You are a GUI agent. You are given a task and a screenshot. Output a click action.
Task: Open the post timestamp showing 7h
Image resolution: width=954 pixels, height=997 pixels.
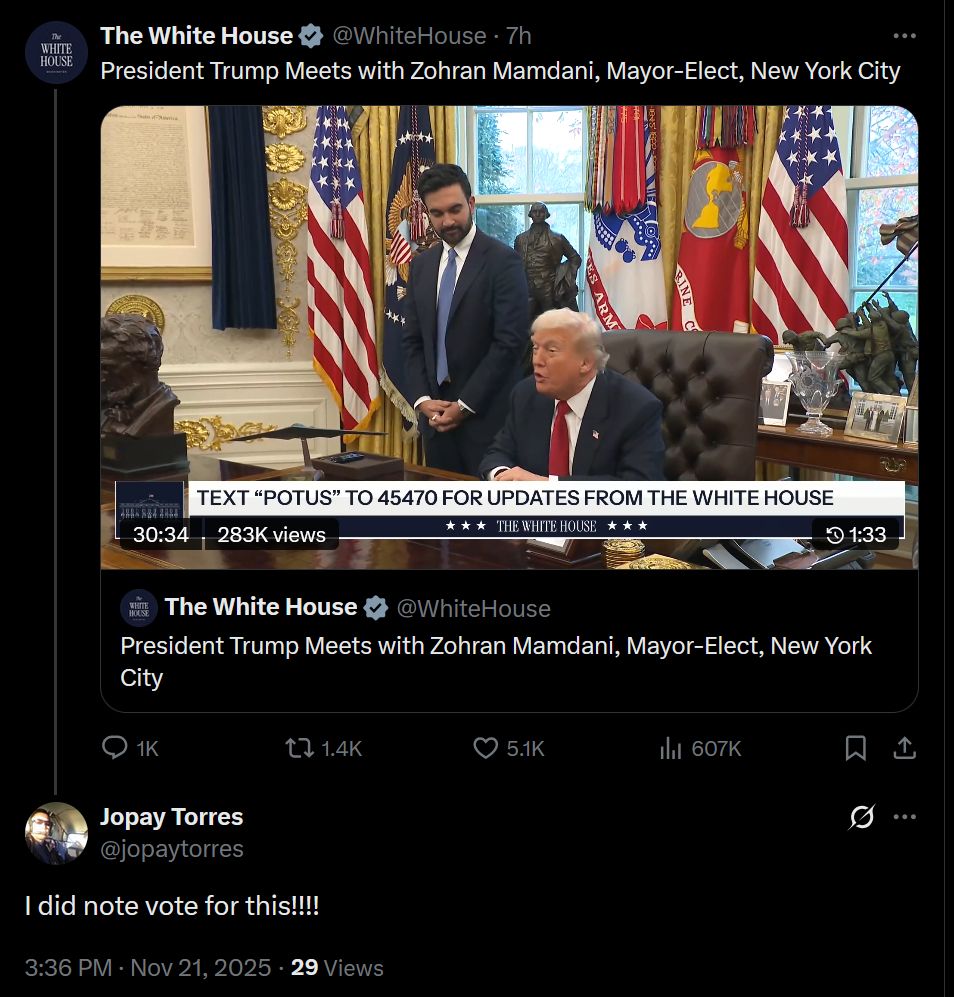[x=521, y=35]
